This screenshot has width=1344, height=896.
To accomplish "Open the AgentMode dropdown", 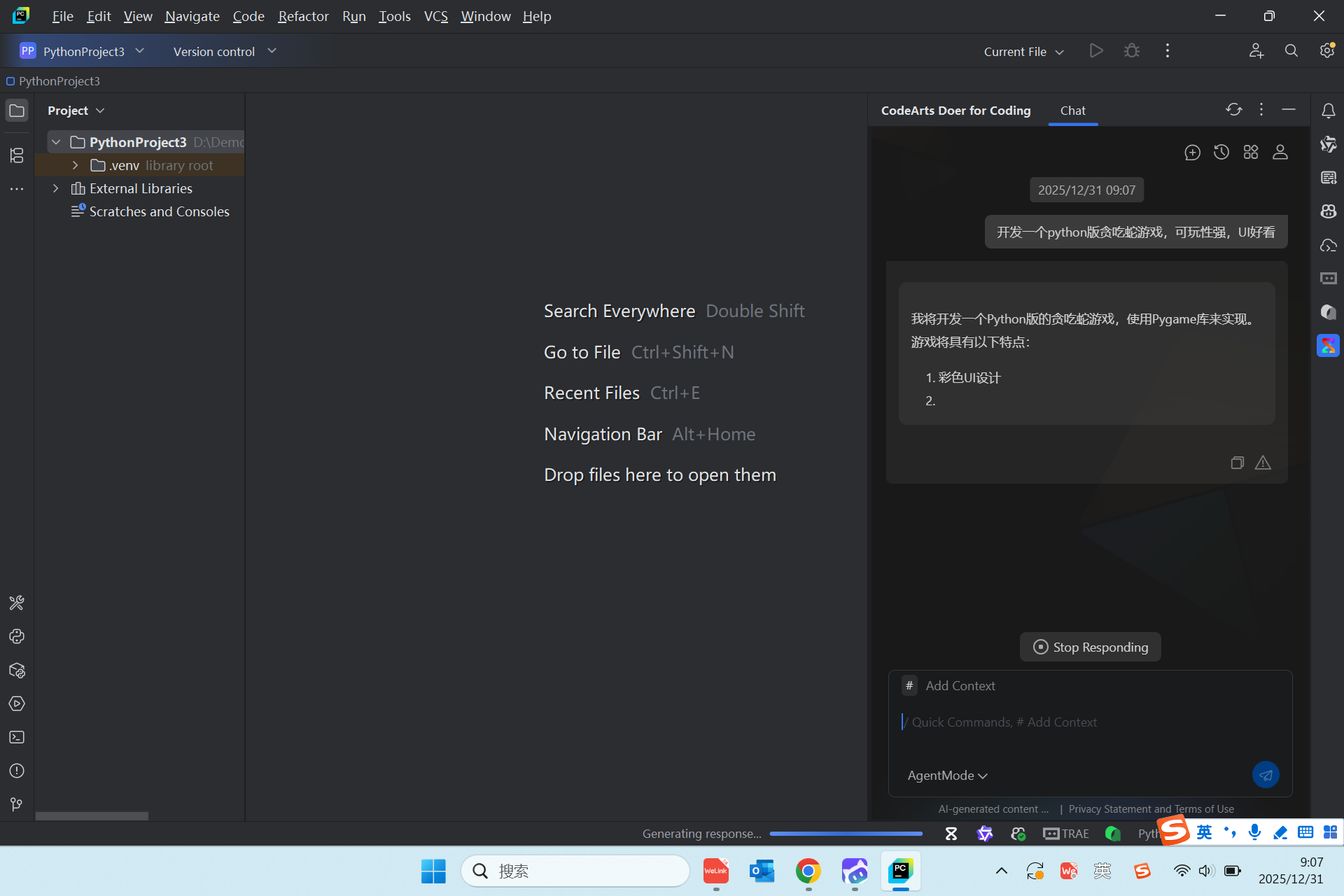I will (947, 776).
